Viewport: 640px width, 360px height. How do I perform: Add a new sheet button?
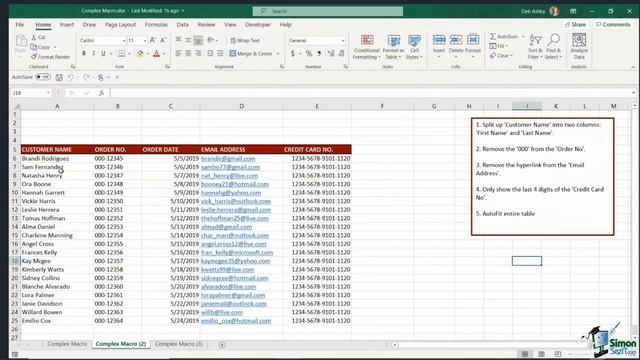(222, 345)
